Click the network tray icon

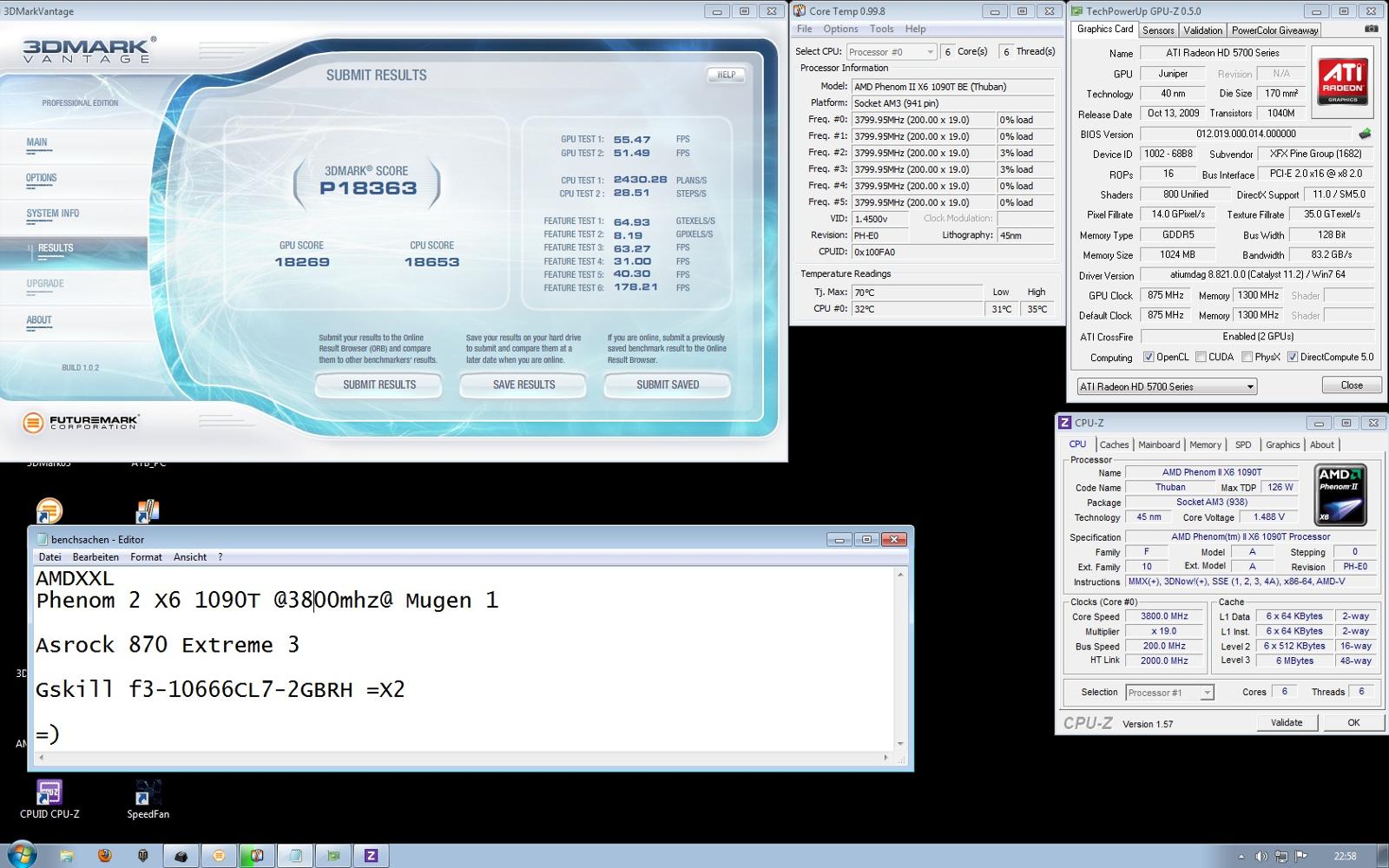[1281, 857]
